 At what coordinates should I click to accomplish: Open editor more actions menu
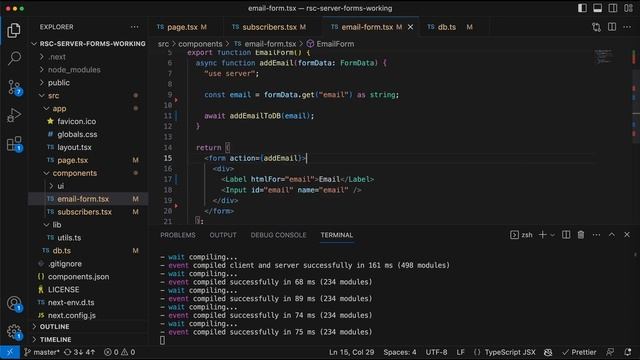pyautogui.click(x=627, y=27)
